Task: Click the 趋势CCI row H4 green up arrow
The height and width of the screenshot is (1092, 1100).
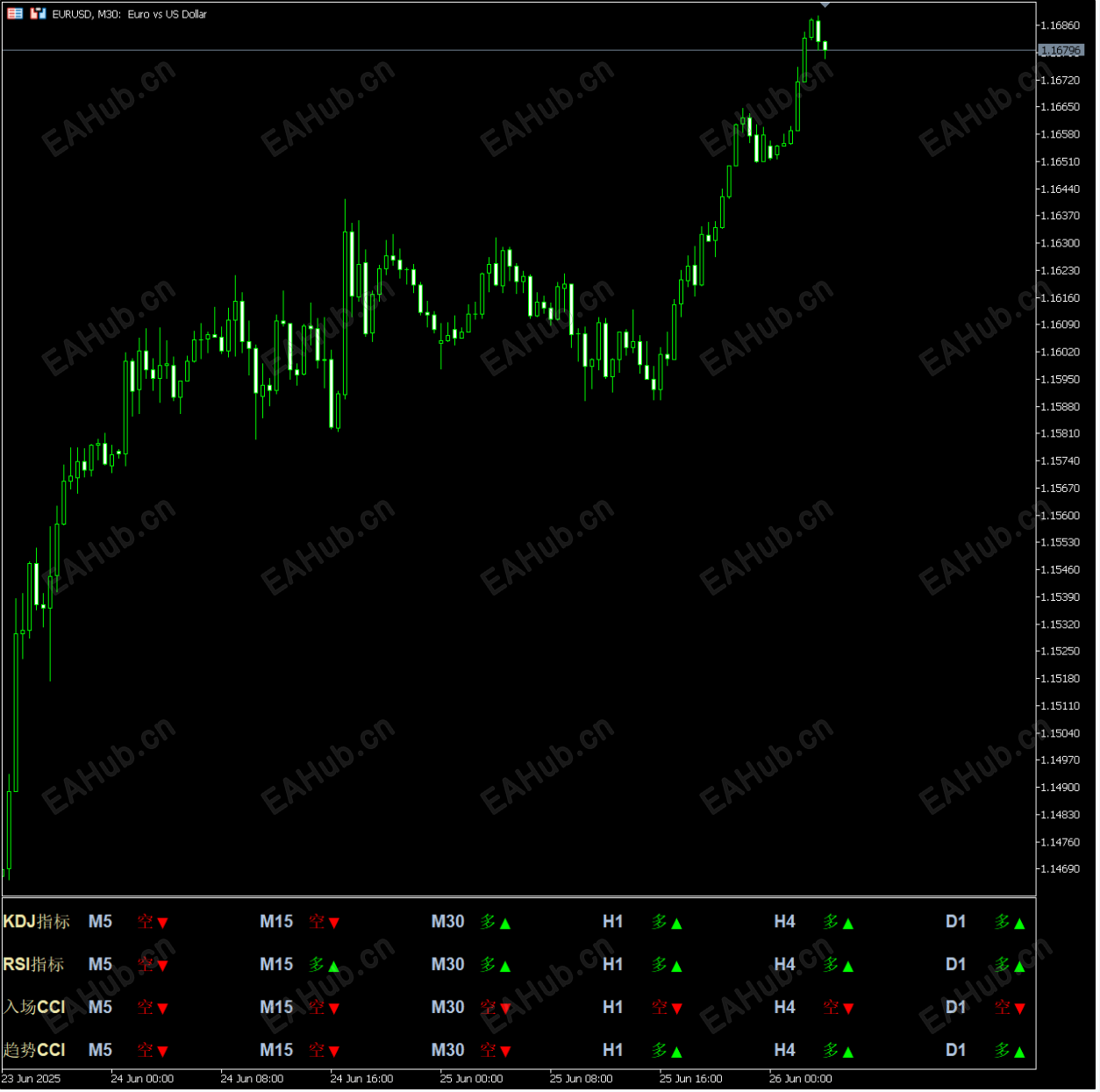Action: pyautogui.click(x=848, y=1052)
